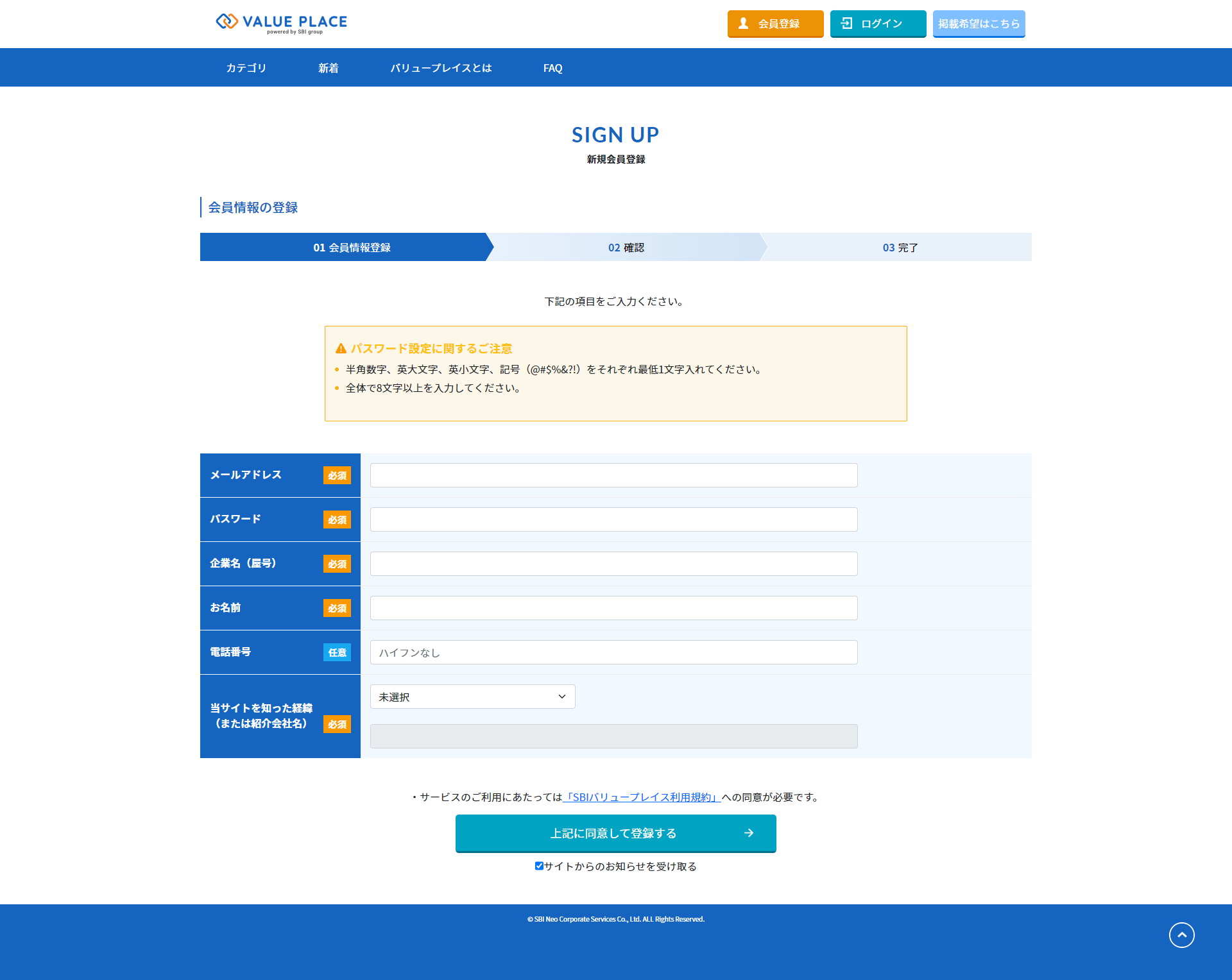Viewport: 1232px width, 980px height.
Task: Select the 02 確認 progress step
Action: click(626, 248)
